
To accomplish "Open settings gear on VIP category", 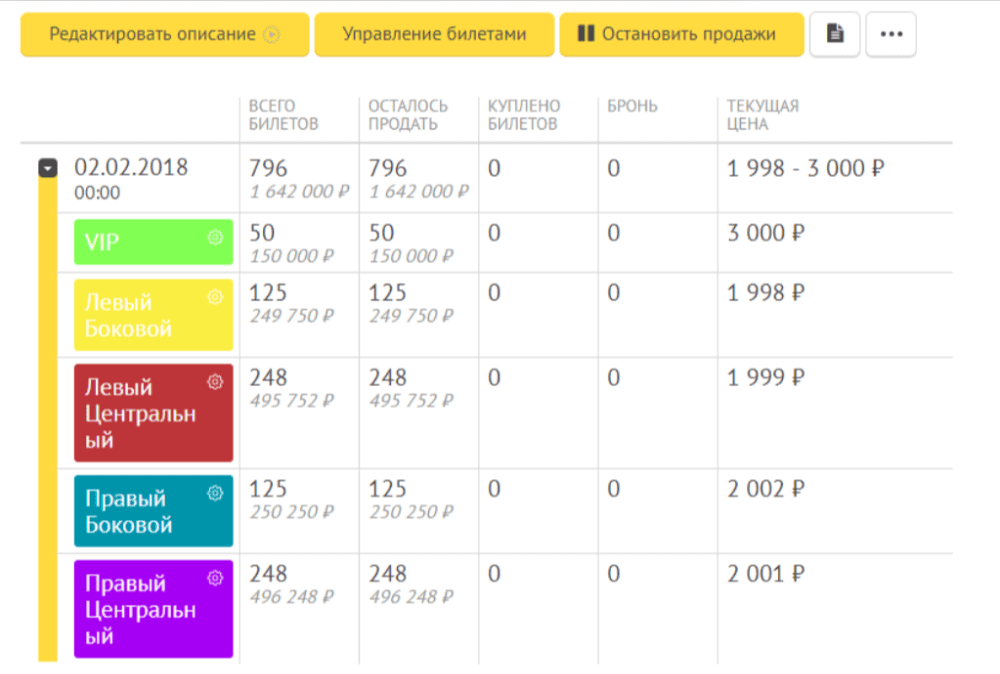I will (216, 237).
